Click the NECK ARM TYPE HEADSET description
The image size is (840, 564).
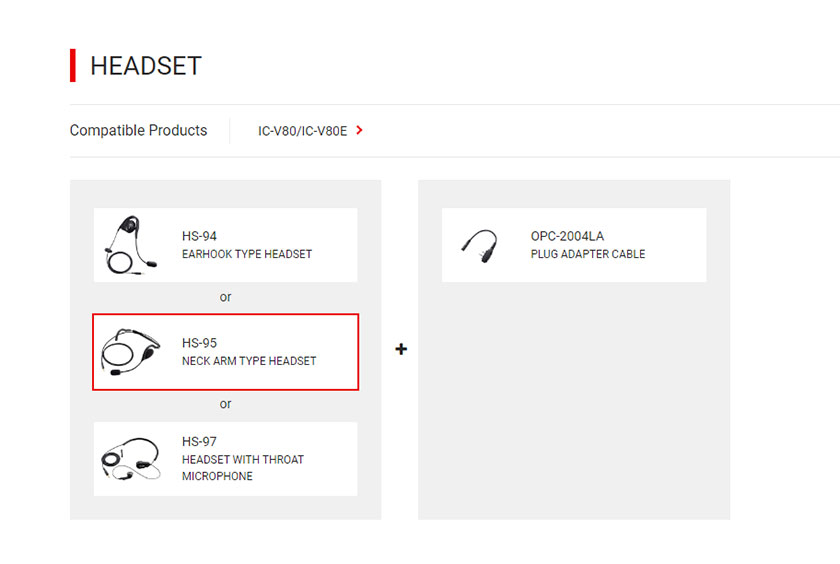click(x=249, y=361)
